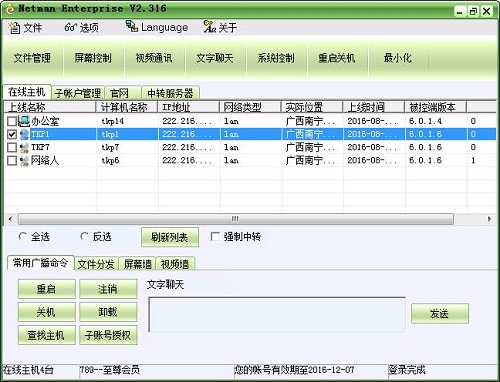Switch to the 屏幕墙 tab

(x=138, y=264)
